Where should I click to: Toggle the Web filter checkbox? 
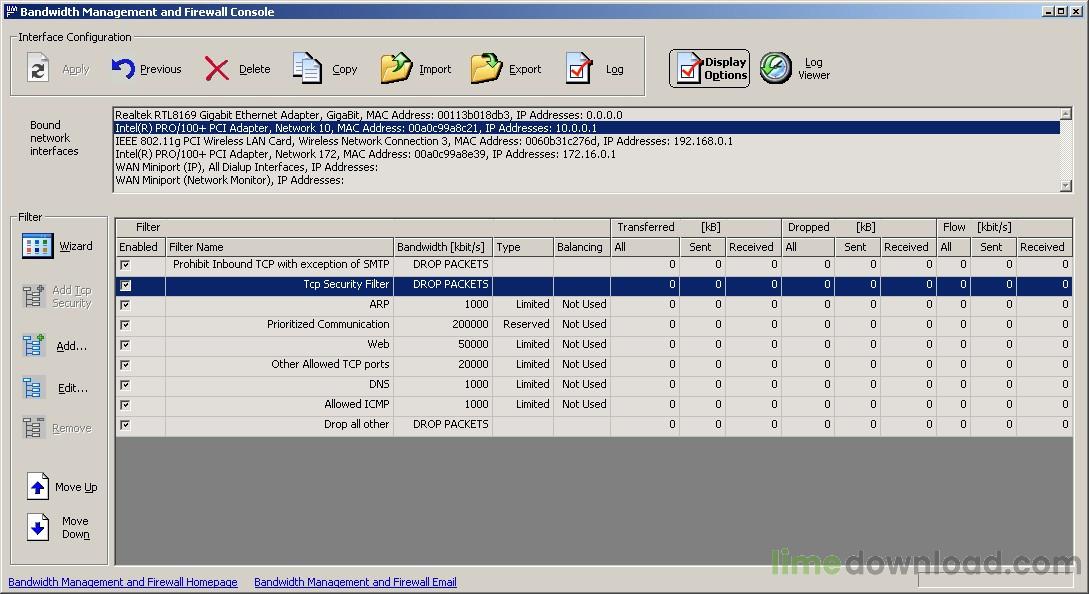point(125,345)
